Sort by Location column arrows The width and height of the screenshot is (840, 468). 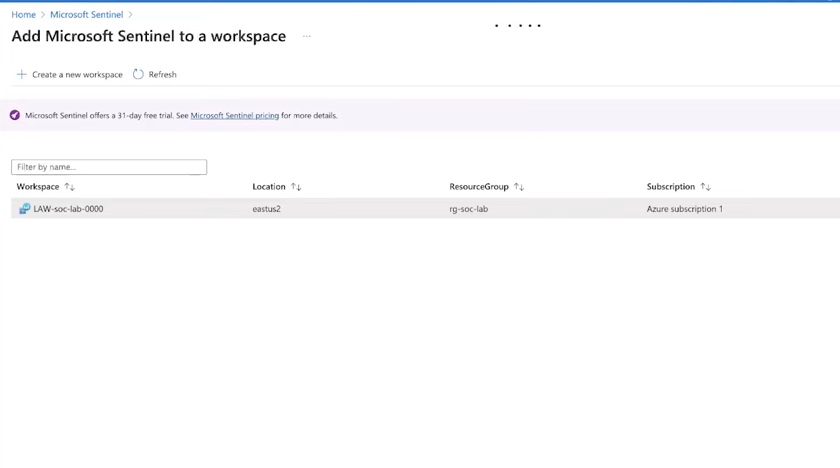tap(296, 187)
